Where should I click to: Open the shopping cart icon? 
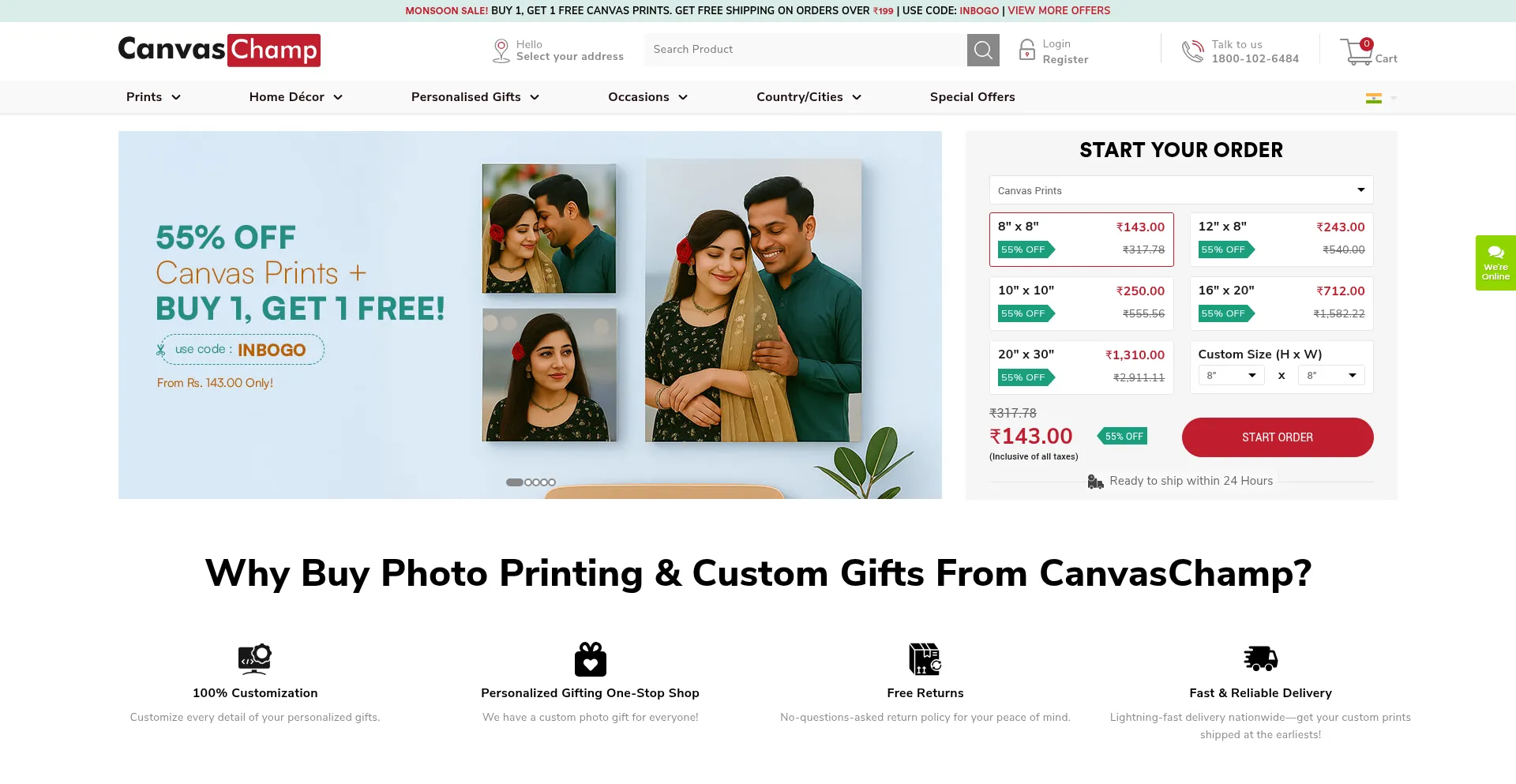(1357, 51)
